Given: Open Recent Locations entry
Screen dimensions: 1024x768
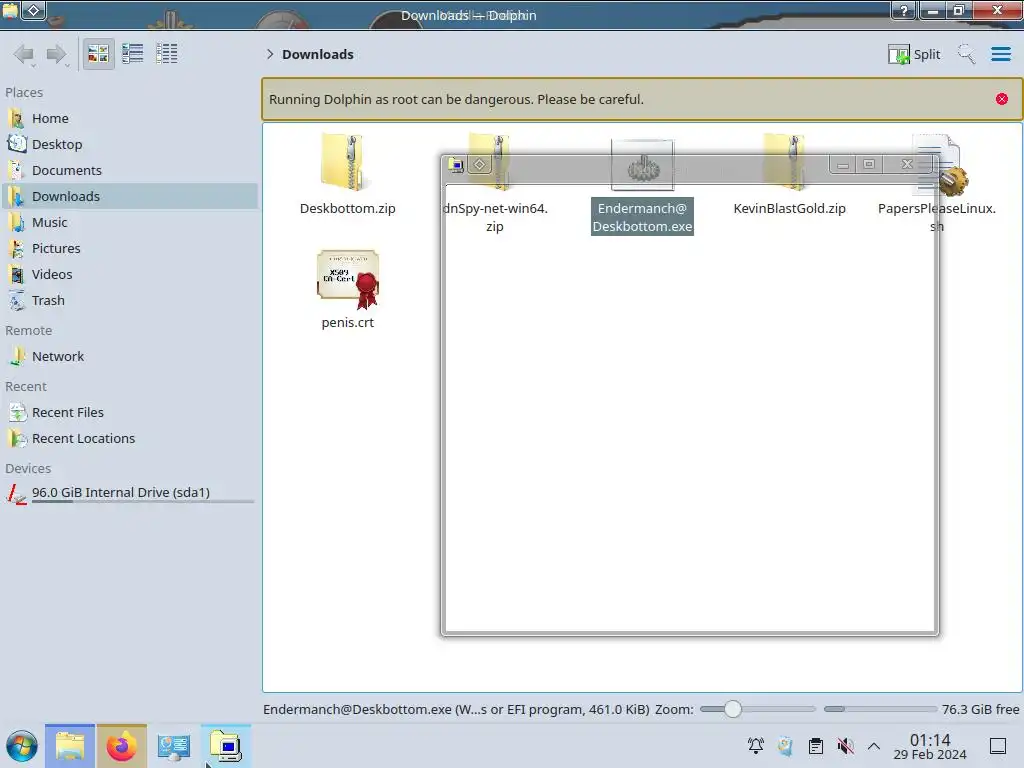Looking at the screenshot, I should click(130, 439).
